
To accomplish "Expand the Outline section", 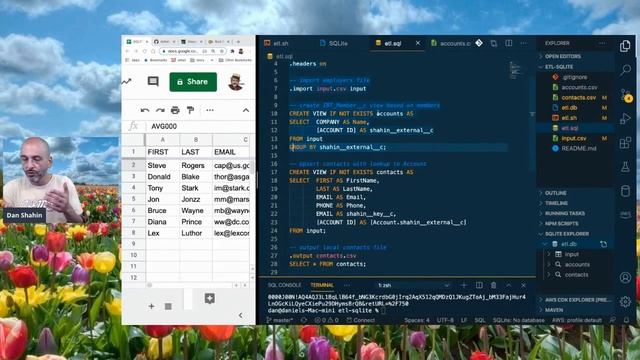I will pos(556,193).
